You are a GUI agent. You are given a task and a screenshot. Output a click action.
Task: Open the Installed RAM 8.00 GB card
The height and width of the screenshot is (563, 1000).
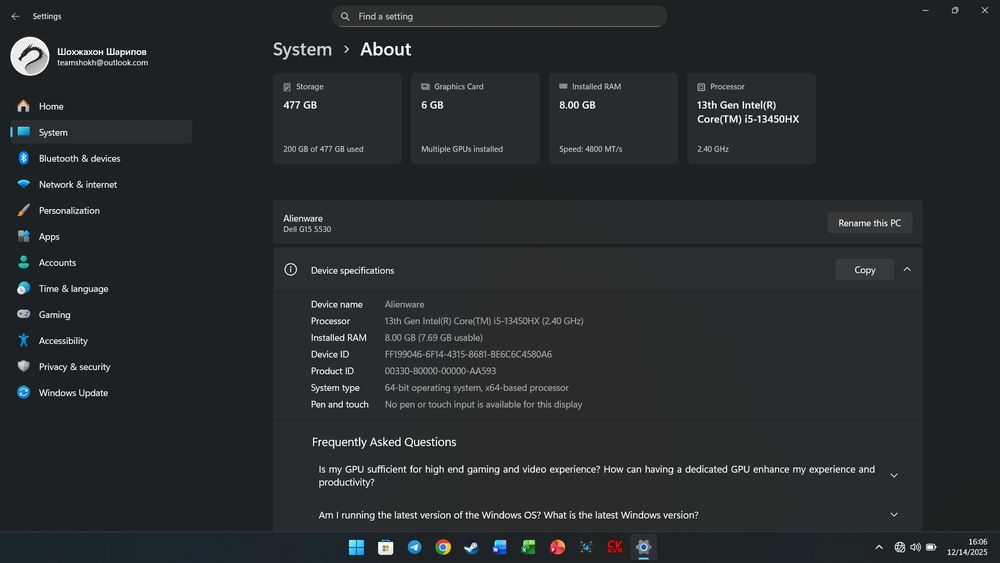[614, 119]
